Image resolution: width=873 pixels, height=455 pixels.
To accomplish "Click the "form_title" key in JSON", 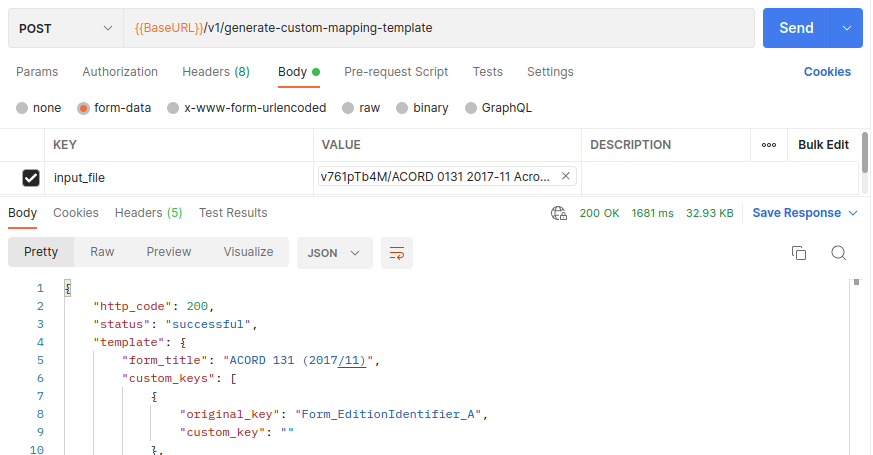I will [165, 360].
